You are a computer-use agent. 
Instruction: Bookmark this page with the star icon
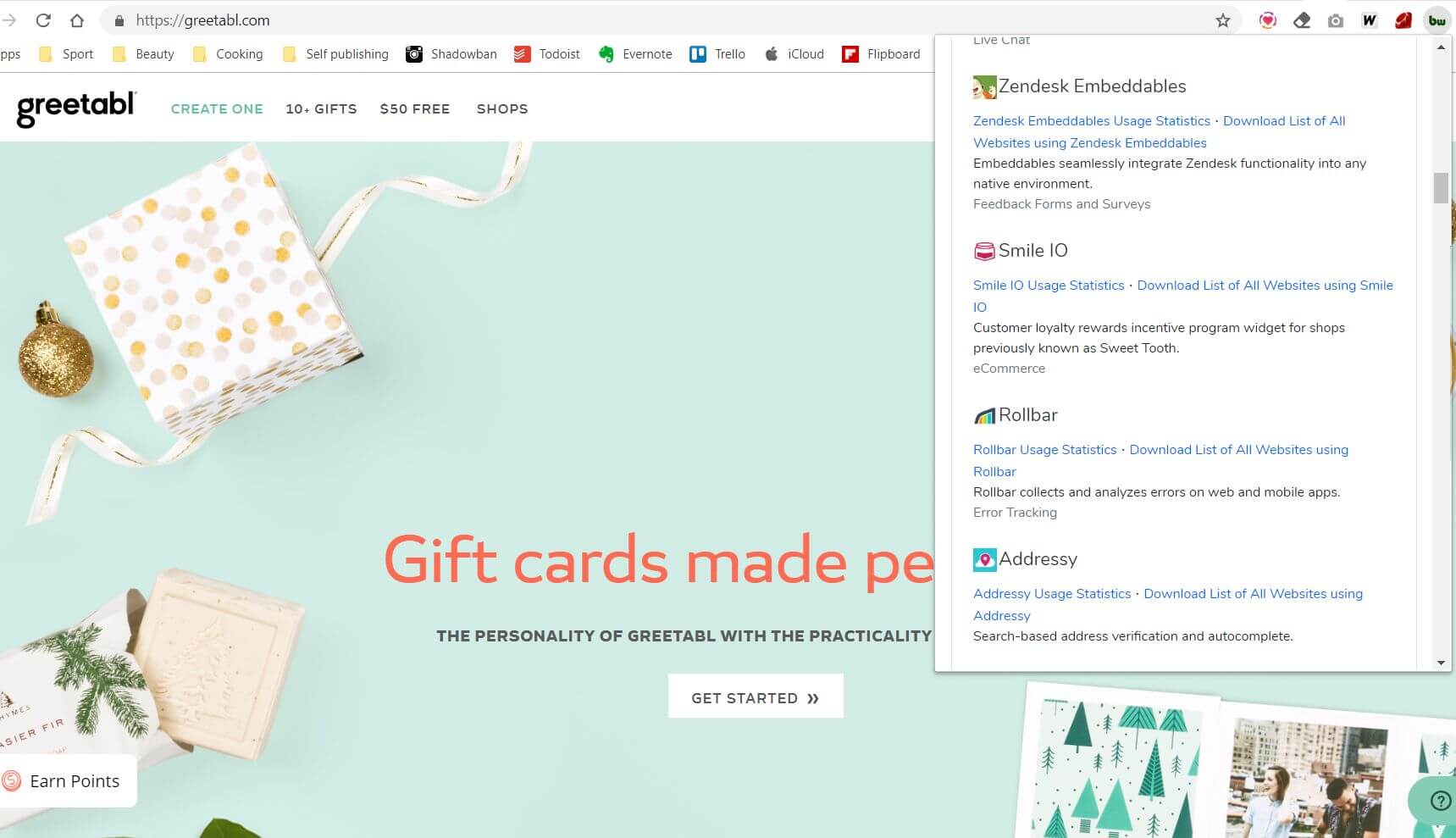pyautogui.click(x=1222, y=20)
